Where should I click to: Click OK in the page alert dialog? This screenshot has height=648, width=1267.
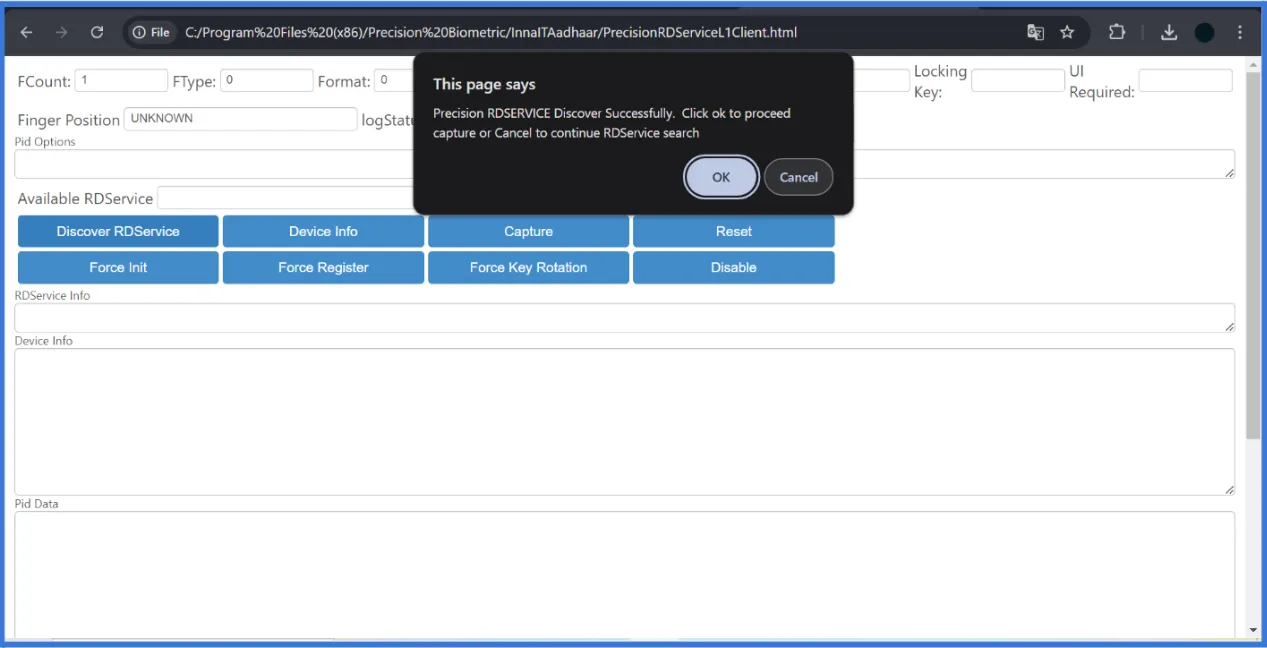[x=721, y=177]
